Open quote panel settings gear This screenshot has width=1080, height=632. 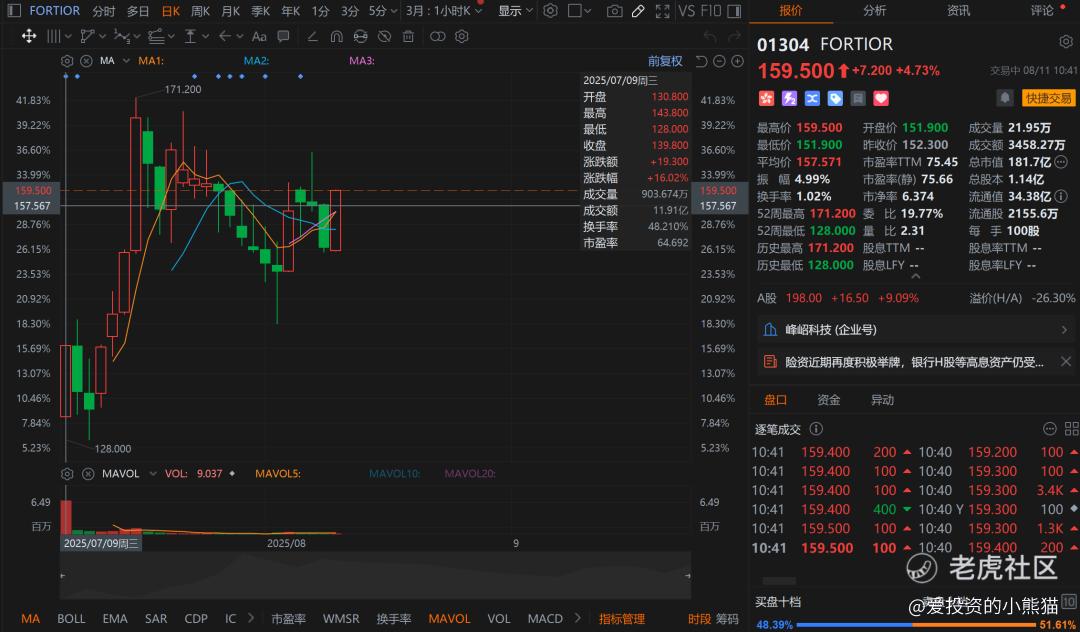point(1066,43)
